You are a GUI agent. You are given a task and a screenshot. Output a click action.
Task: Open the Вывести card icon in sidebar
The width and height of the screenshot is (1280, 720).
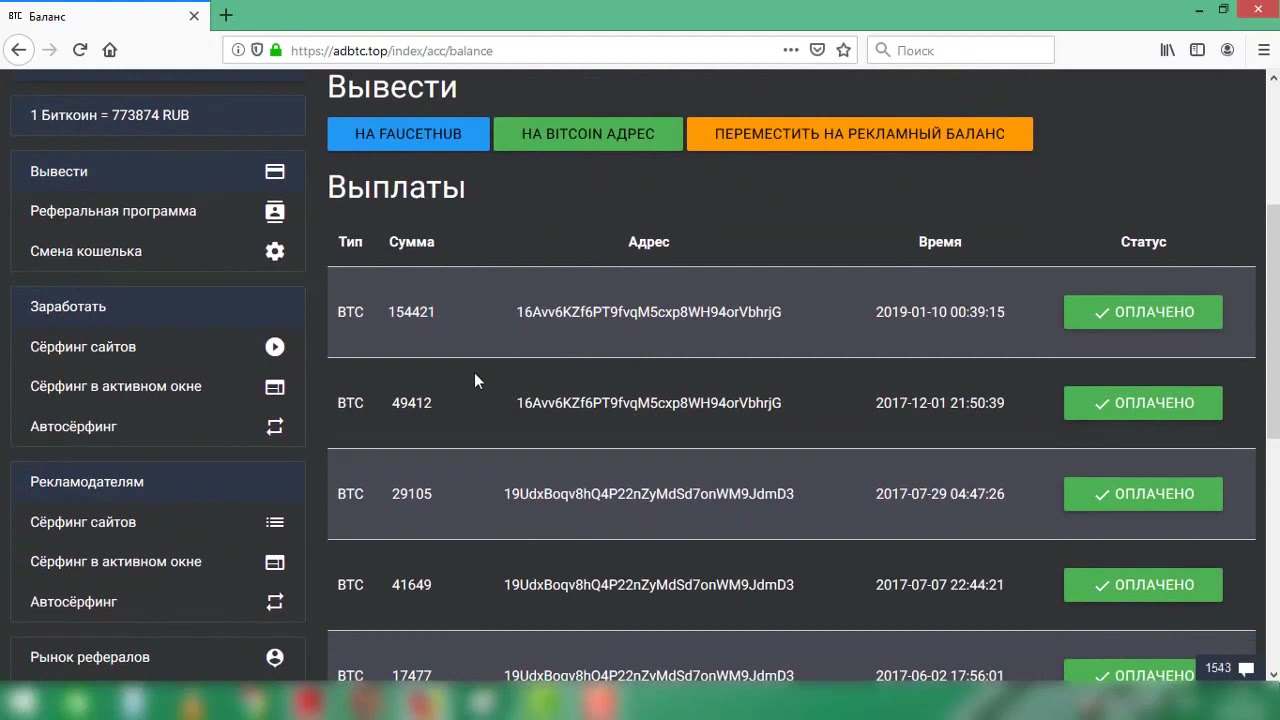coord(275,172)
